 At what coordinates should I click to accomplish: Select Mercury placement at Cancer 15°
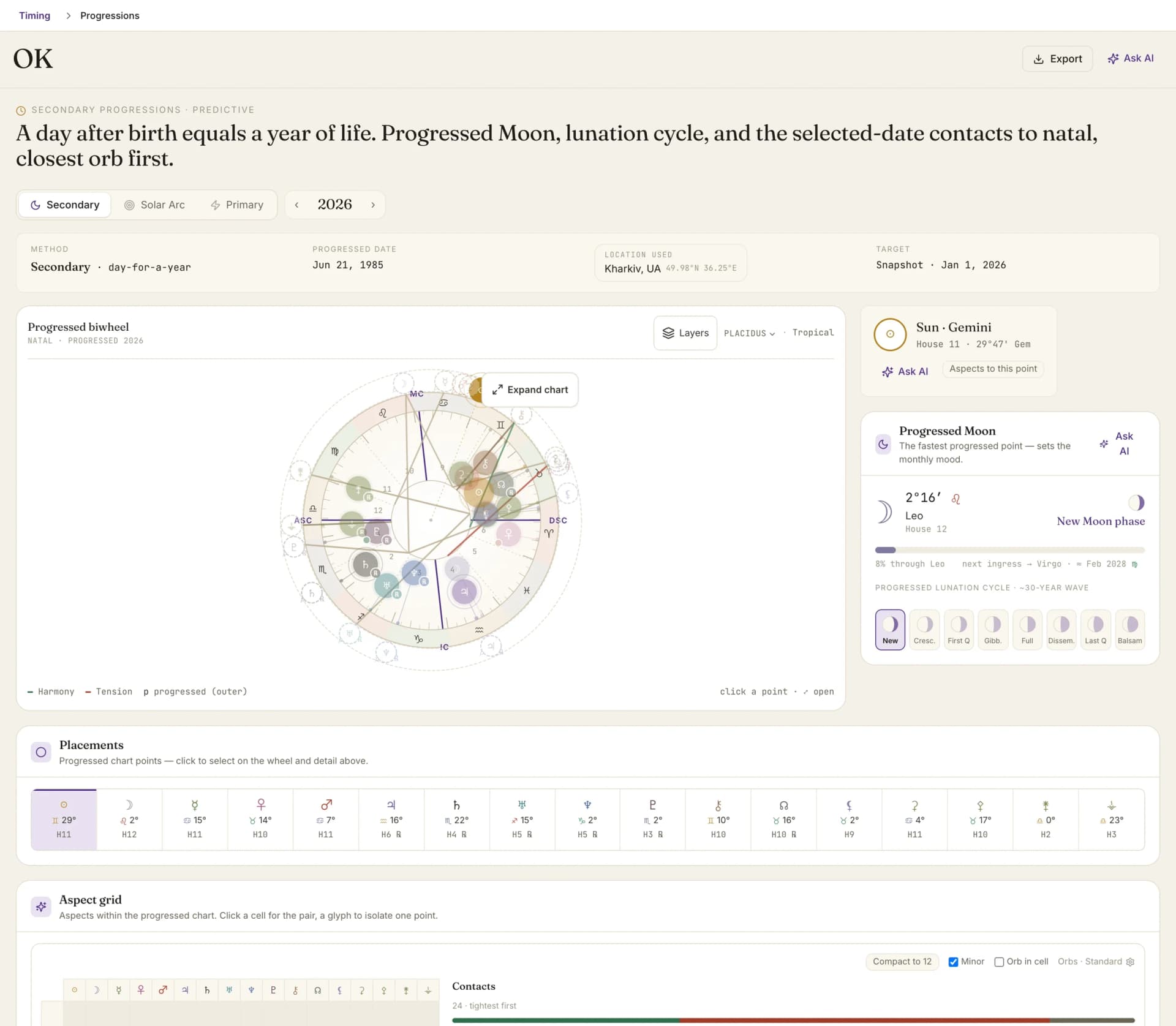195,820
